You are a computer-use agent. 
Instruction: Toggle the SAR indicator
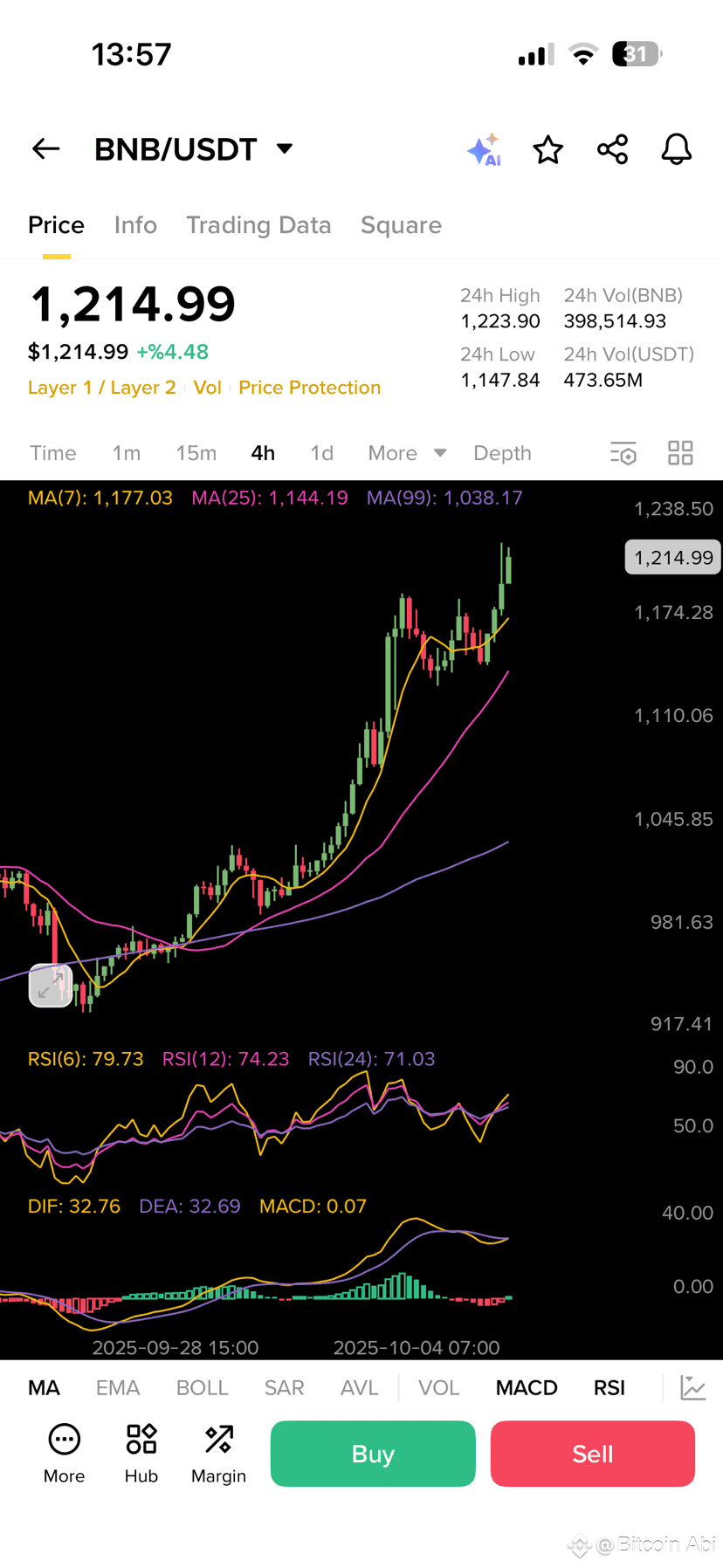point(284,1388)
